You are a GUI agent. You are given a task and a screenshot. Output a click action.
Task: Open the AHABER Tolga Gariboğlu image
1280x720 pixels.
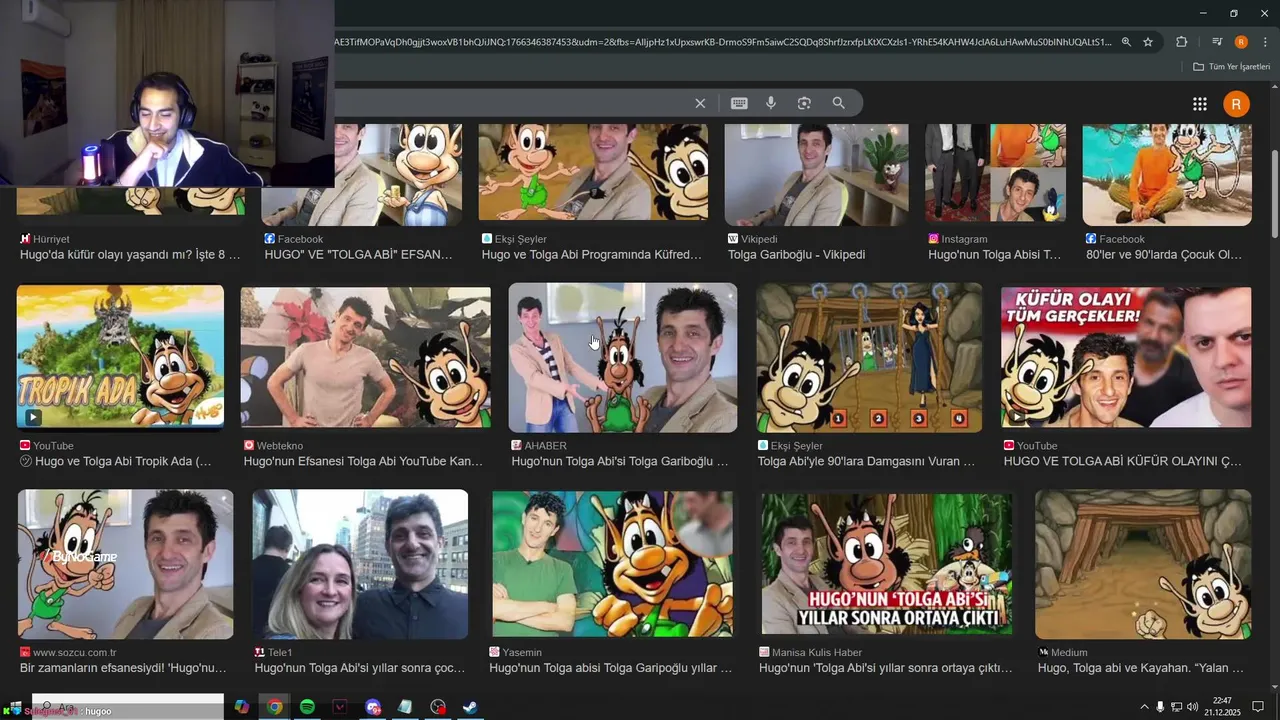[x=623, y=357]
